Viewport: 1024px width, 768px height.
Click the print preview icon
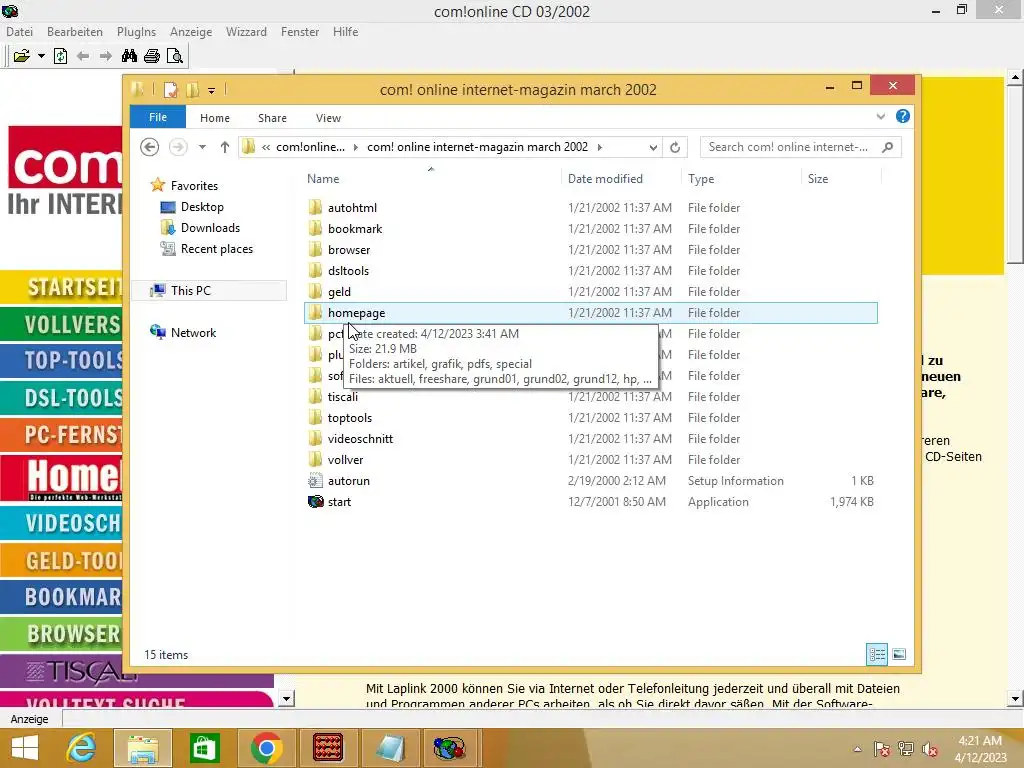click(174, 56)
